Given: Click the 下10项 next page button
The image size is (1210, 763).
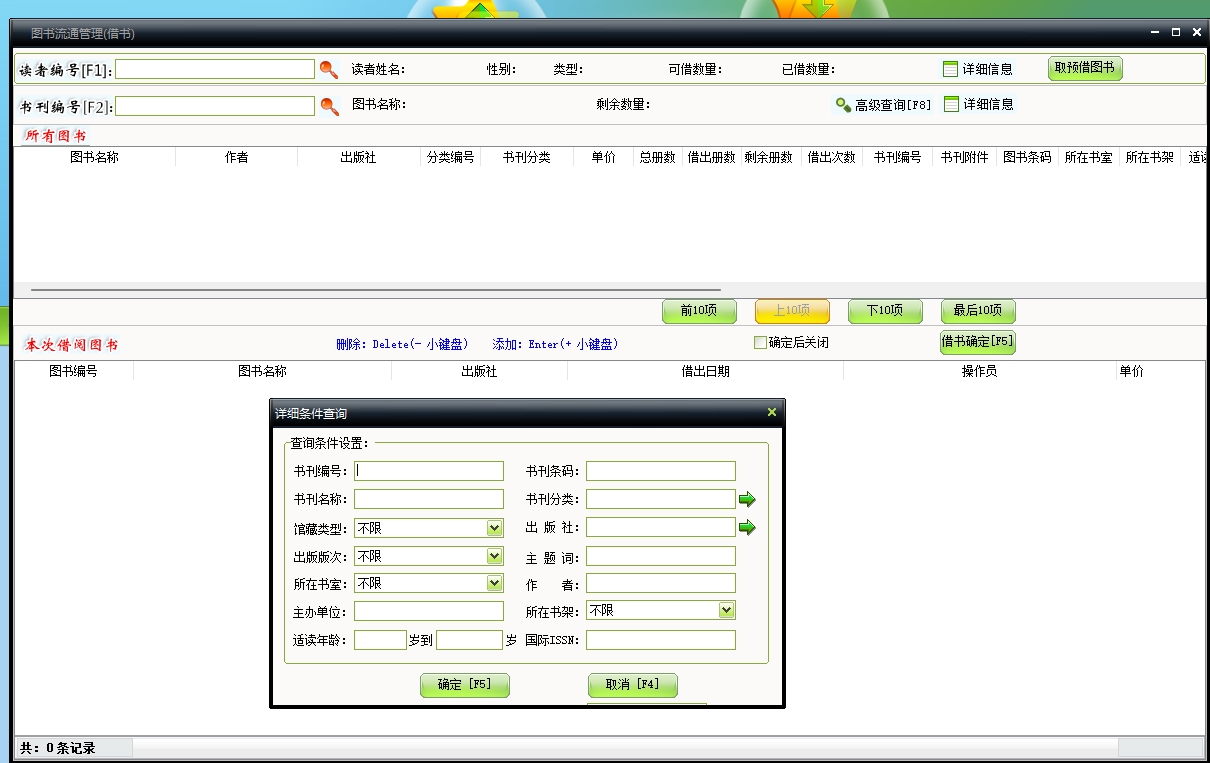Looking at the screenshot, I should tap(885, 311).
